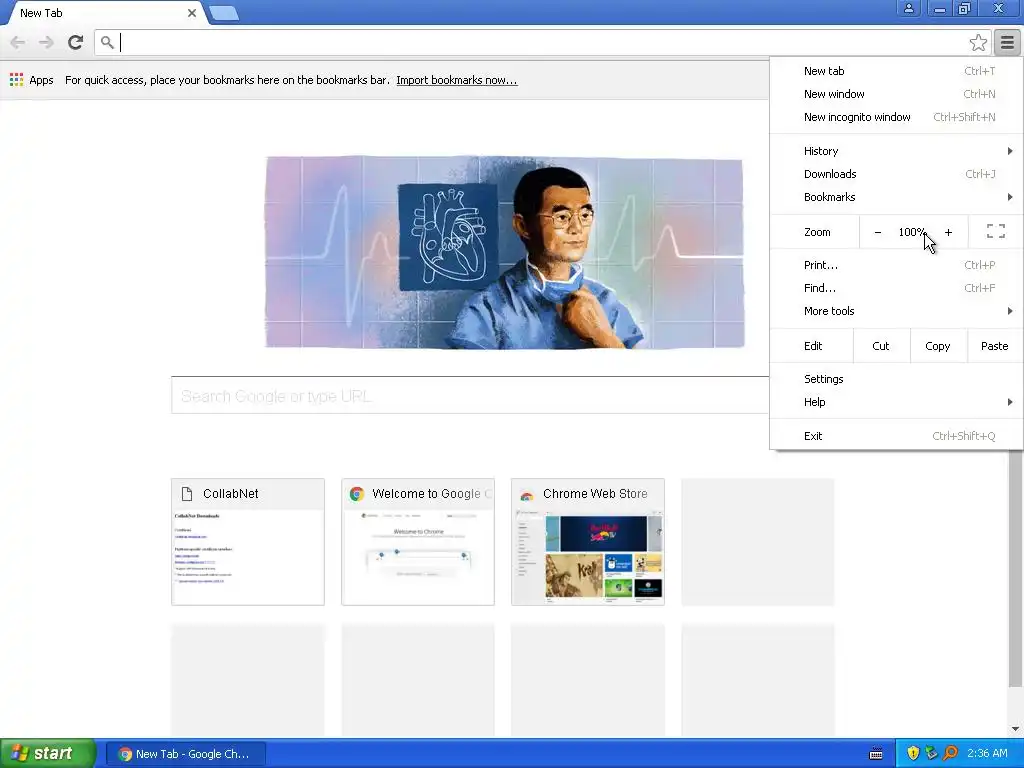
Task: Increase zoom with the plus button
Action: click(x=948, y=232)
